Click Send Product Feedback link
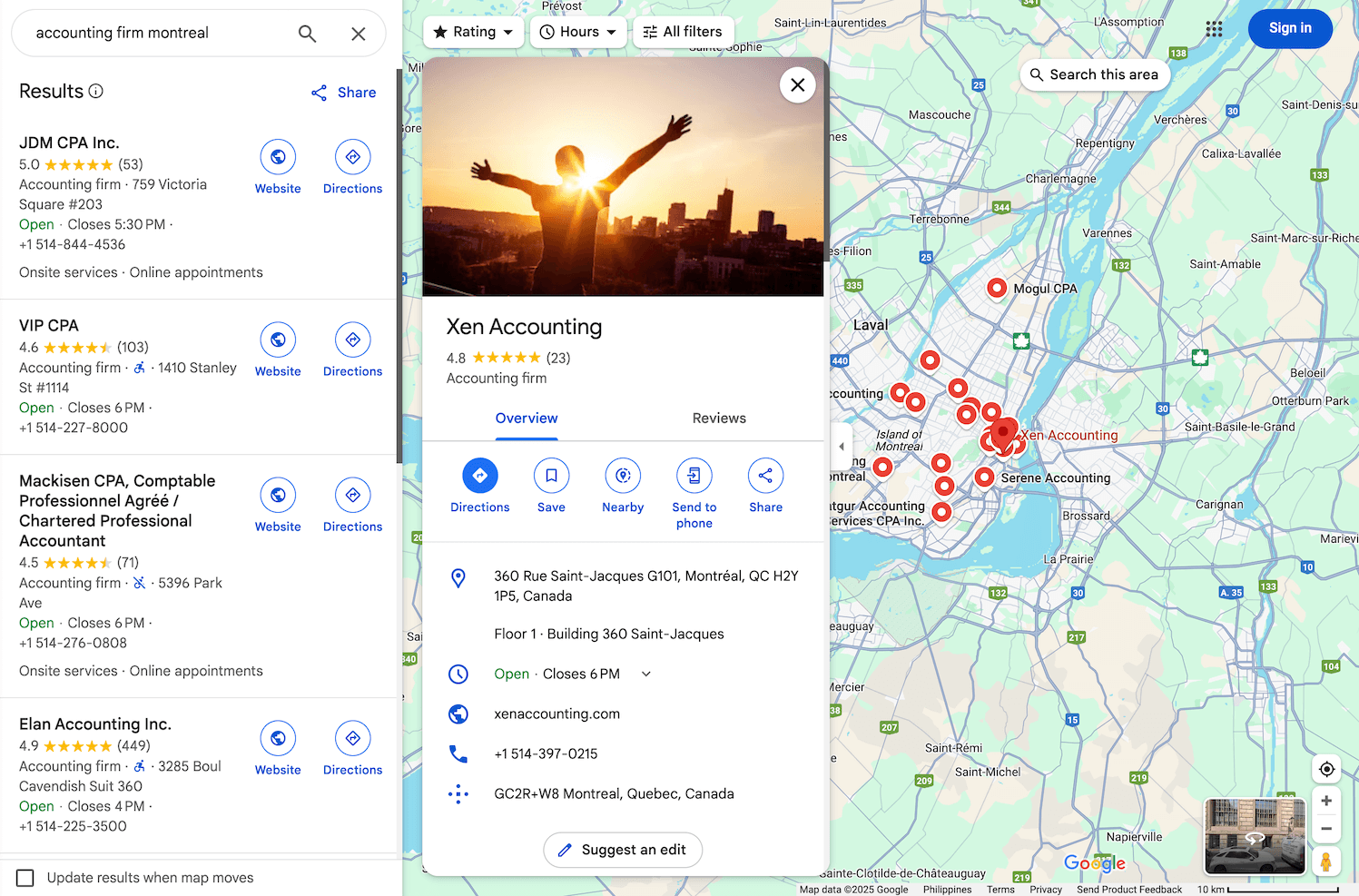Screen dimensions: 1359x896 pyautogui.click(x=1129, y=890)
